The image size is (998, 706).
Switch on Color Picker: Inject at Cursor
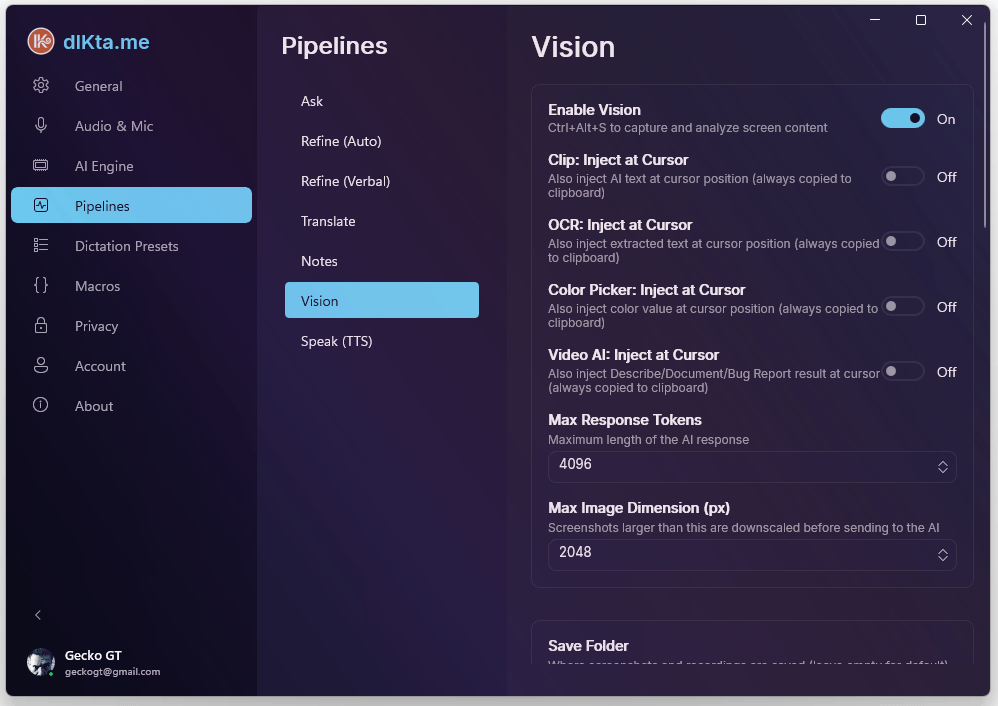902,307
